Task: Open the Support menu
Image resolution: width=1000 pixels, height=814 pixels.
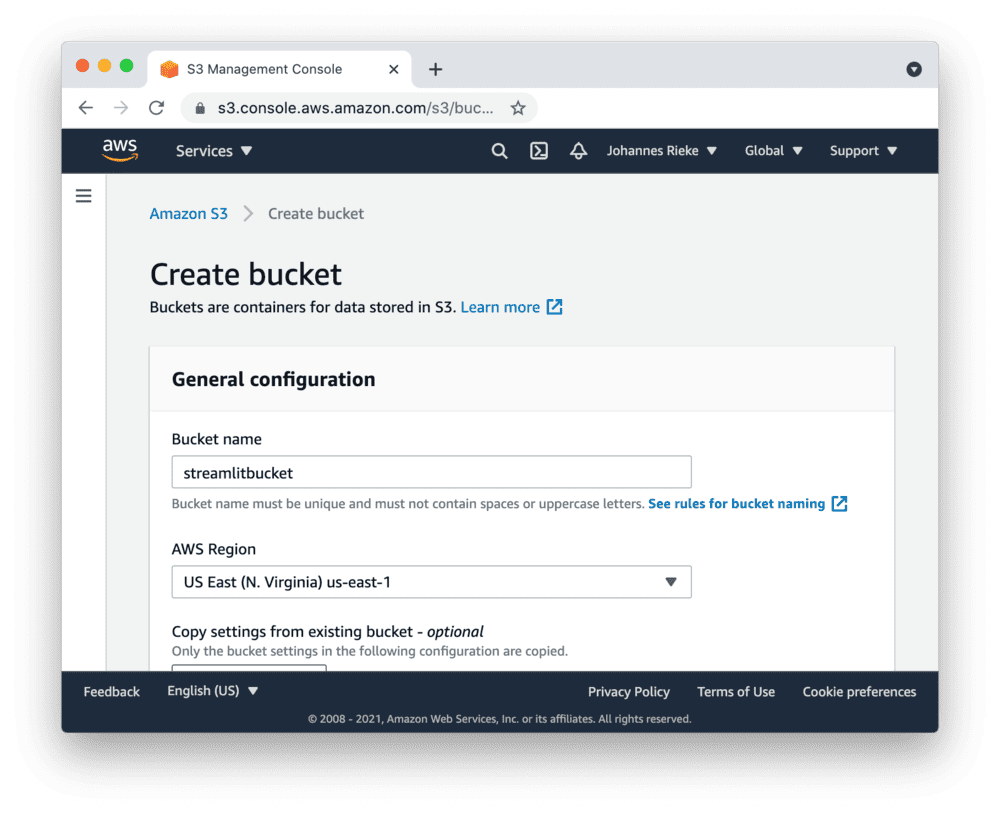Action: [862, 150]
